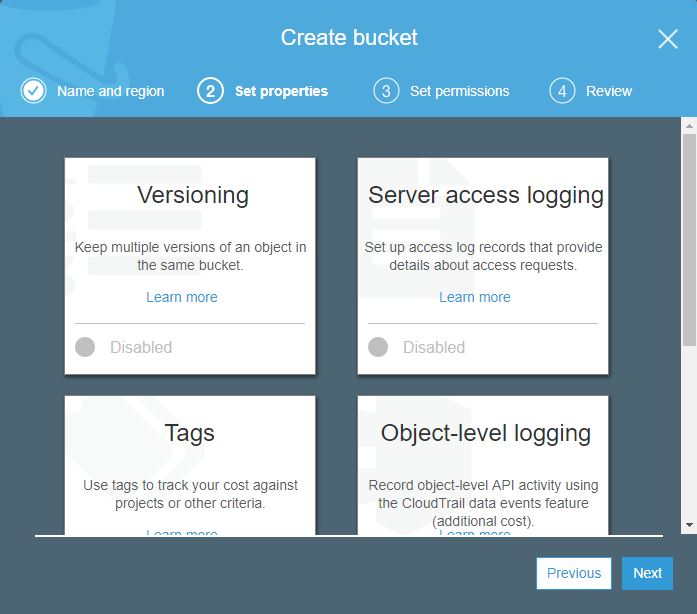Open Learn more under Server access logging
Screen dimensions: 697x614
click(x=474, y=297)
